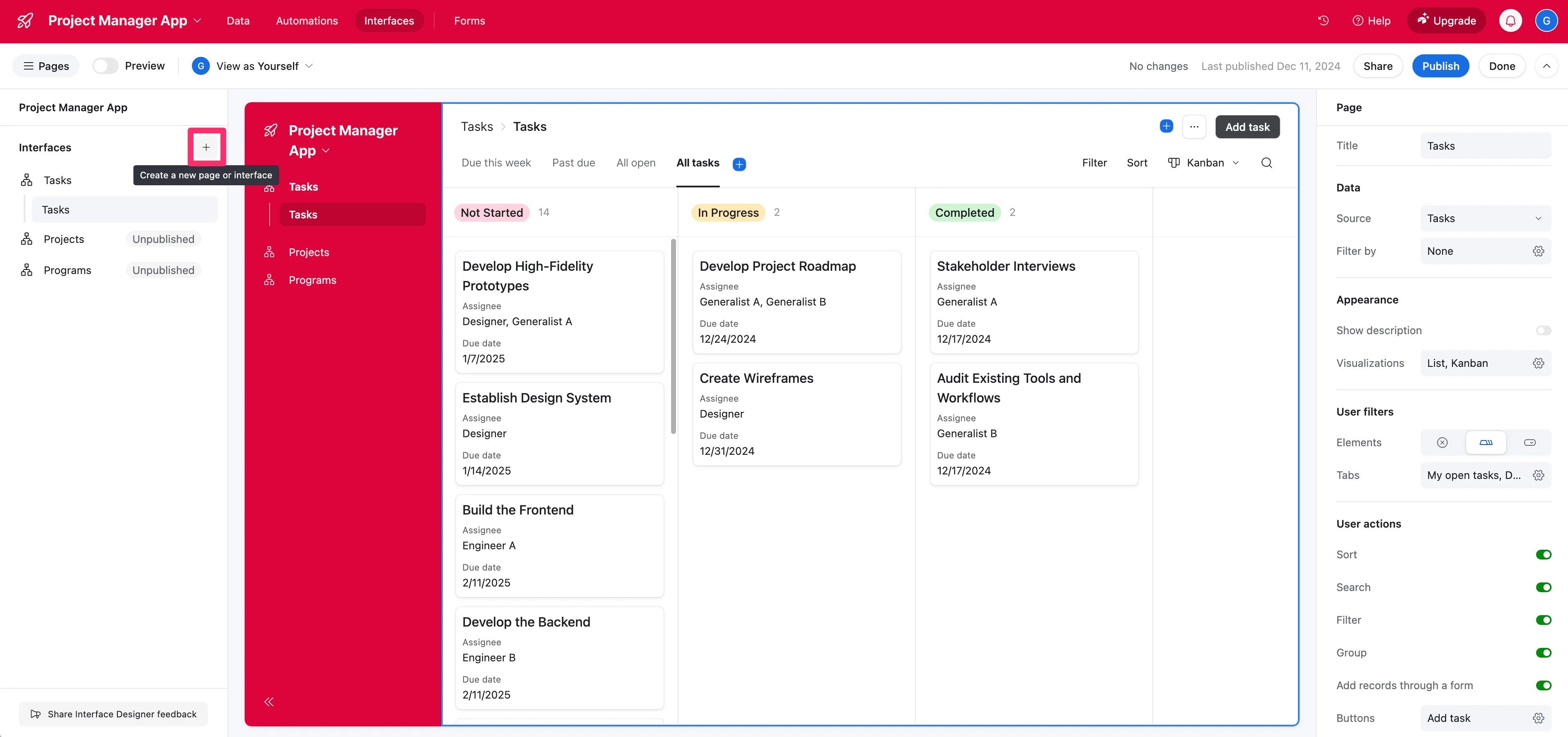Click the Add task button
Screen dimensions: 1568x737
1247,127
